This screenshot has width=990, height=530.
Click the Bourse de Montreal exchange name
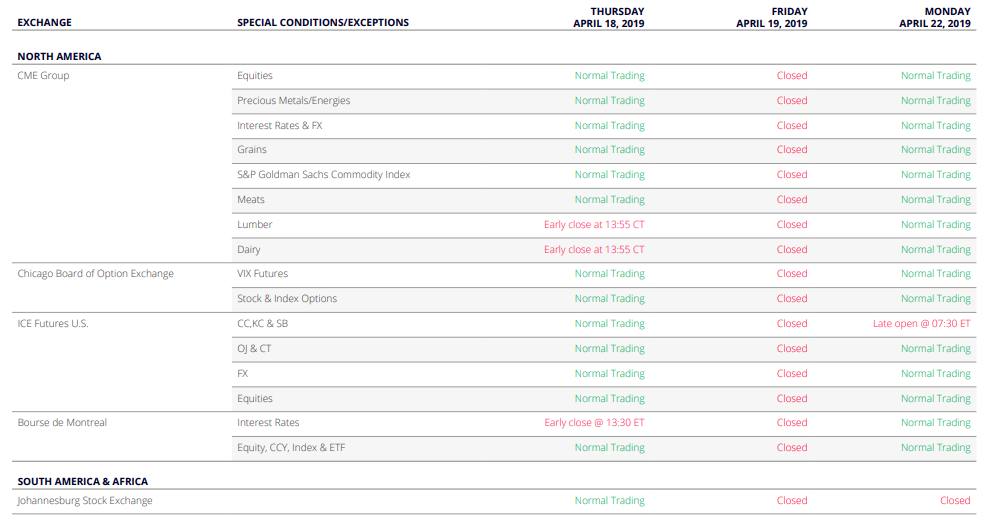(62, 423)
